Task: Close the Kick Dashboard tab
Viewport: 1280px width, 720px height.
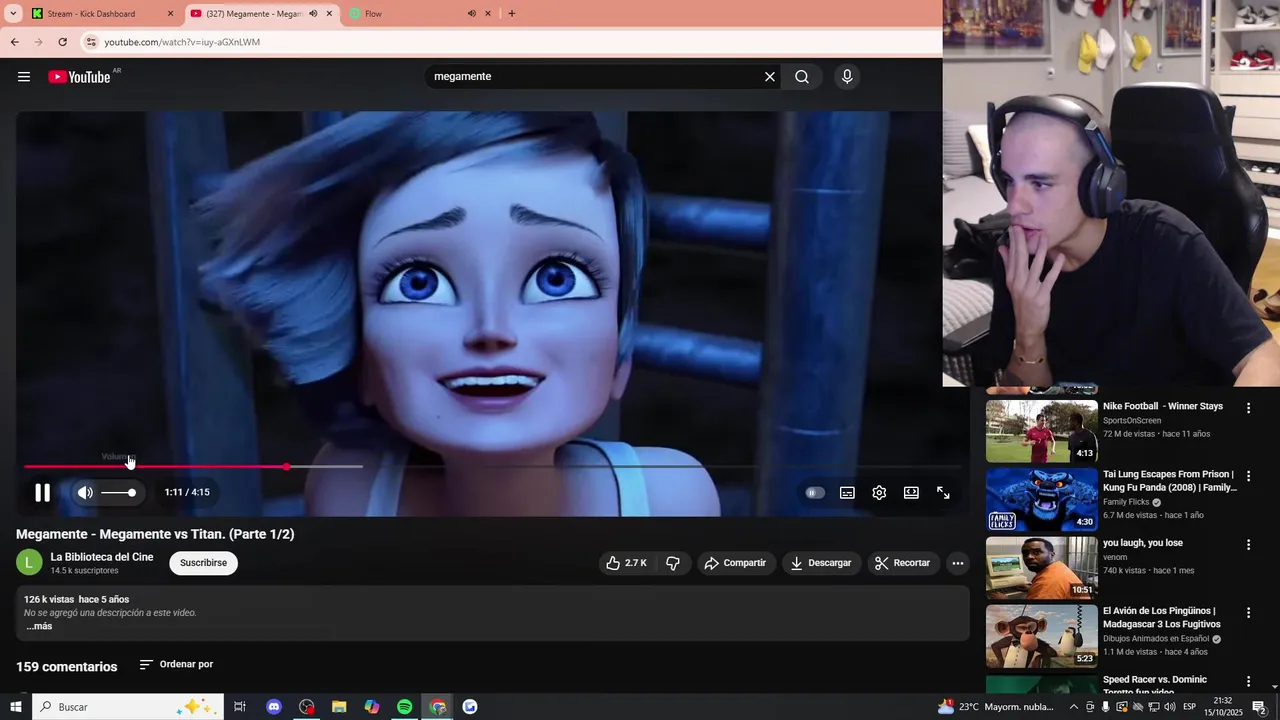Action: tap(170, 14)
